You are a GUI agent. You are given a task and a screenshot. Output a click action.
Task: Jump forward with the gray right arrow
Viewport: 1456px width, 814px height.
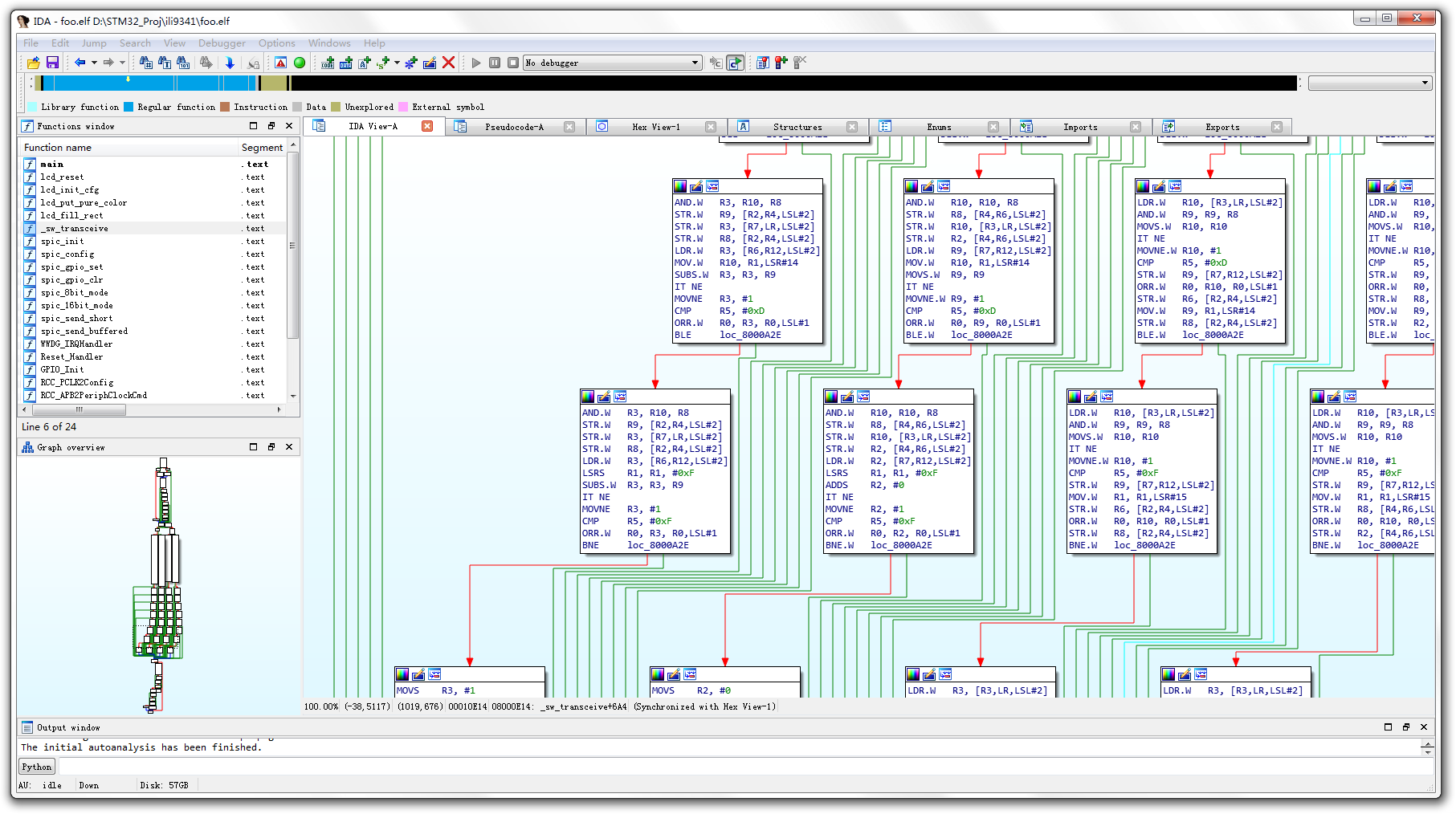108,63
